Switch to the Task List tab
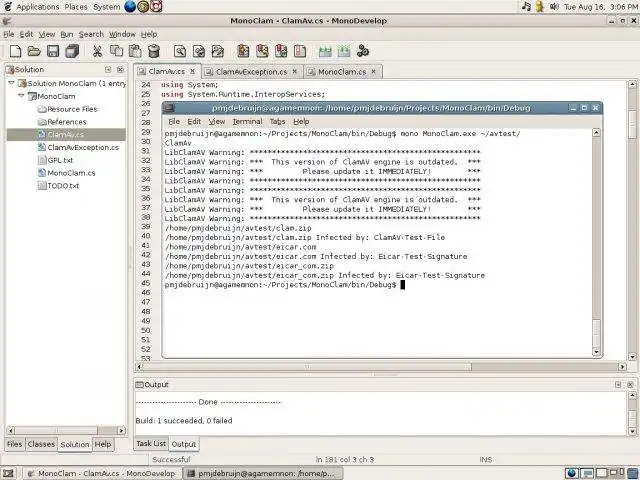This screenshot has height=480, width=640. [x=151, y=443]
